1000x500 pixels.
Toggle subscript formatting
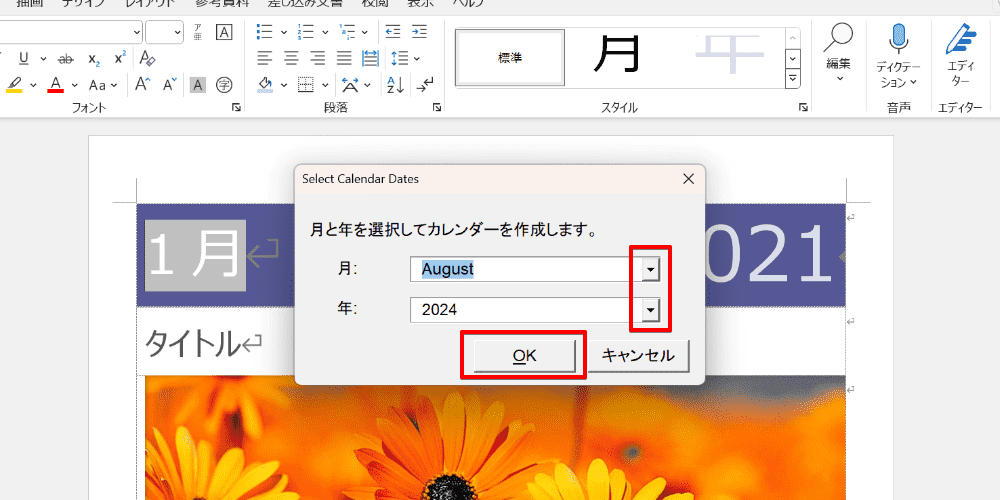(x=94, y=59)
